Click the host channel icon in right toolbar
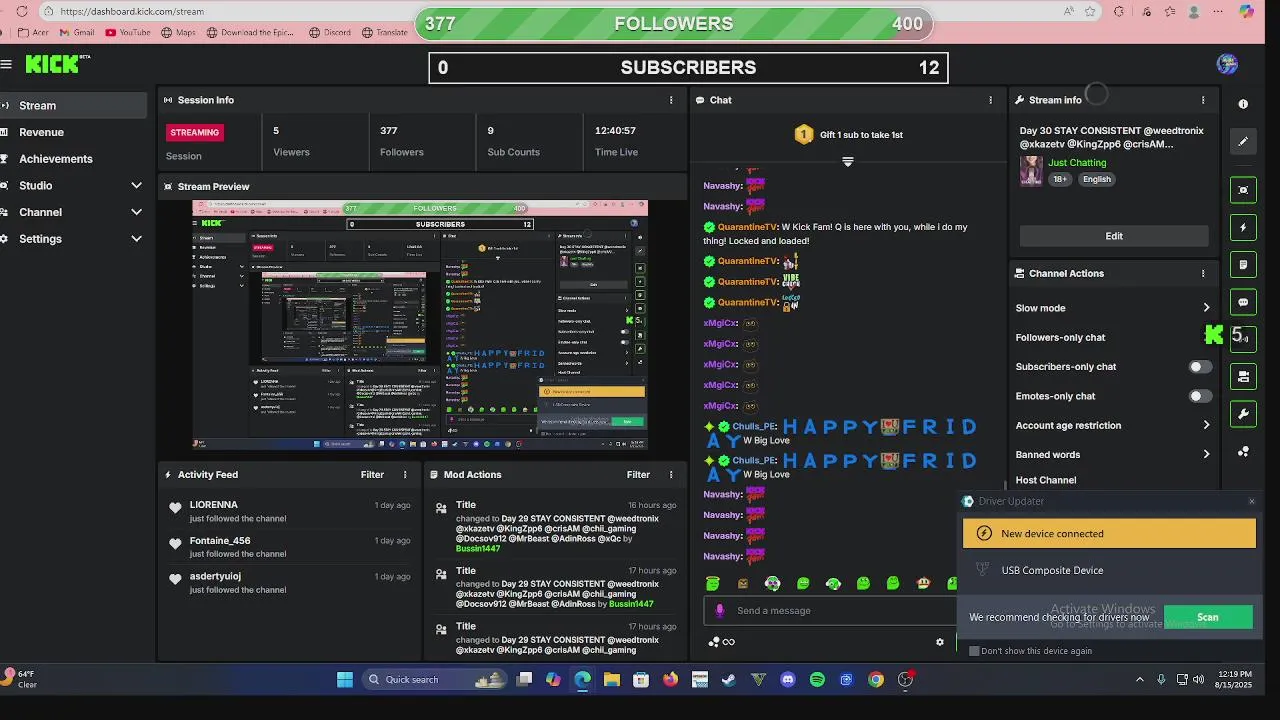1280x720 pixels. (1243, 377)
